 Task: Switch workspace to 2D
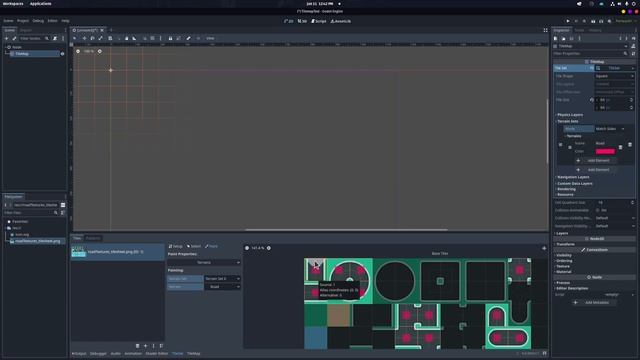[289, 21]
